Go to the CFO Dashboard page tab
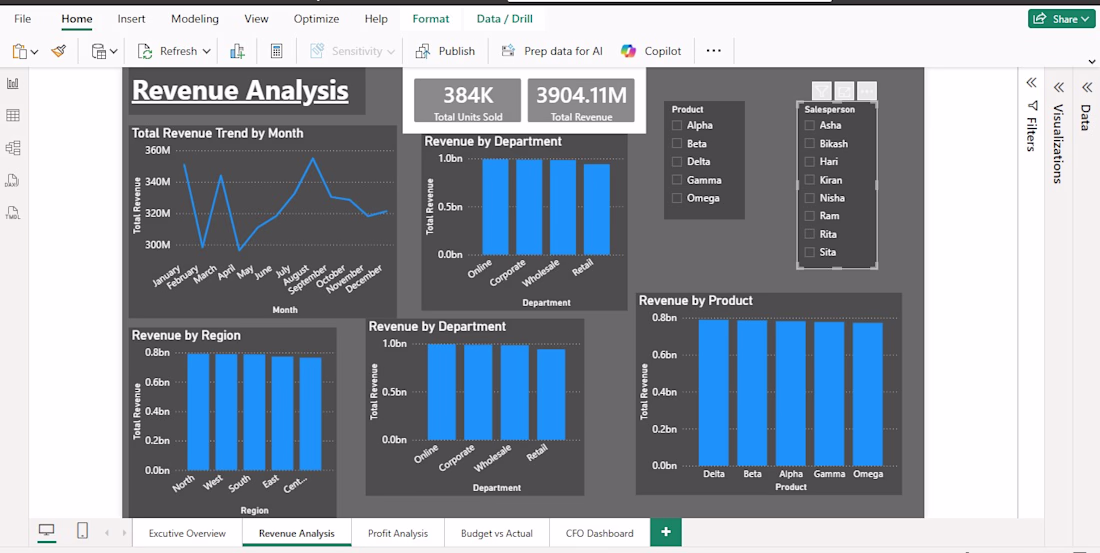 [x=600, y=533]
